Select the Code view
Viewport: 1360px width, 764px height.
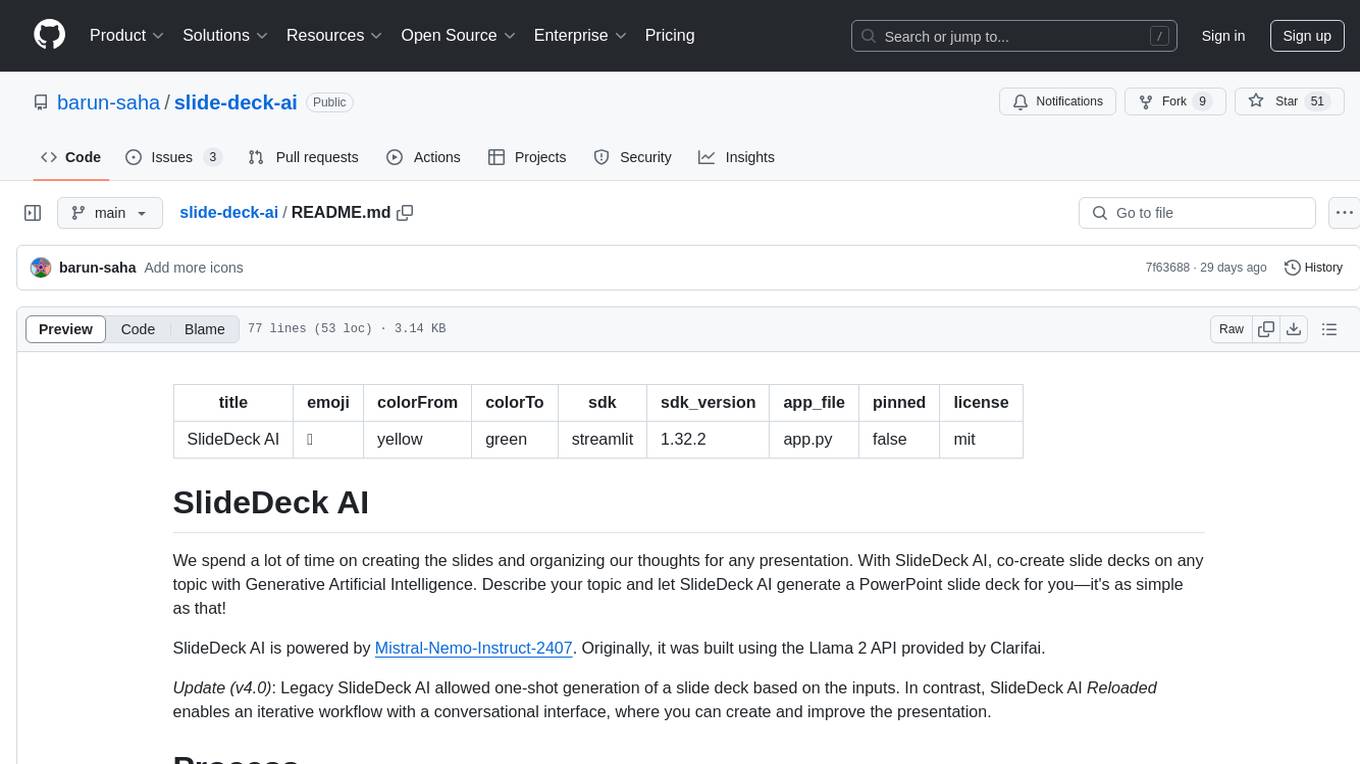(138, 329)
